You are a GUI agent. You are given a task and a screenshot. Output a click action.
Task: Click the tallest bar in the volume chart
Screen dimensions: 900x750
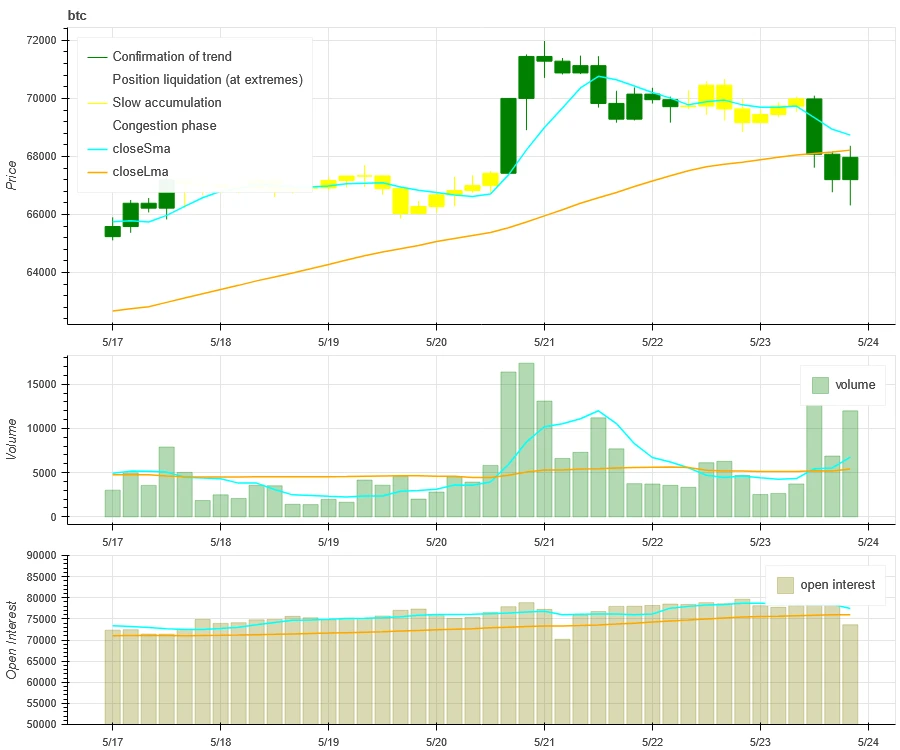(x=526, y=440)
